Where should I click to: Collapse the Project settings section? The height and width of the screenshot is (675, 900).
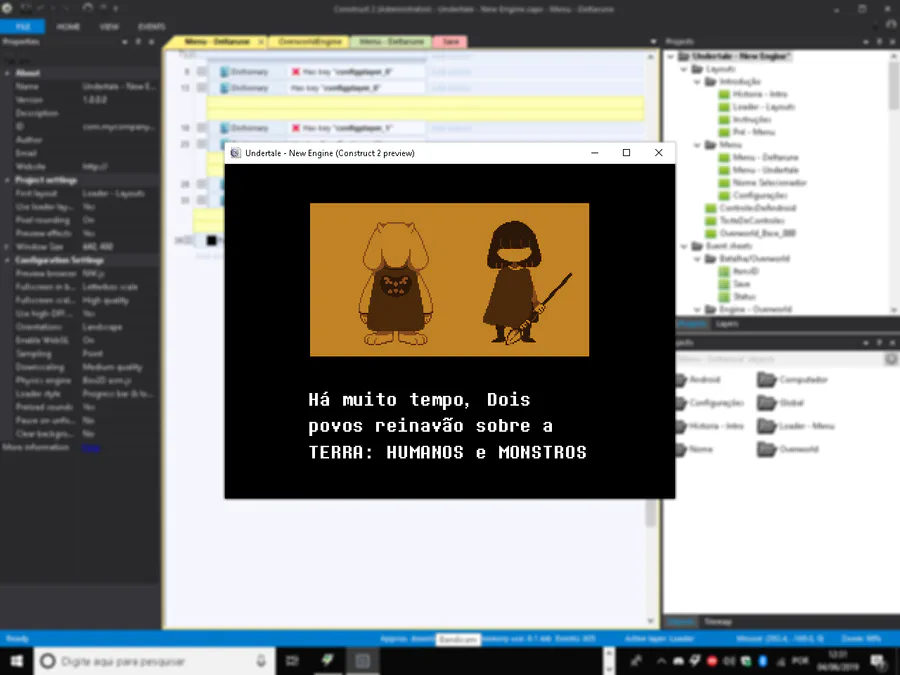coord(7,180)
